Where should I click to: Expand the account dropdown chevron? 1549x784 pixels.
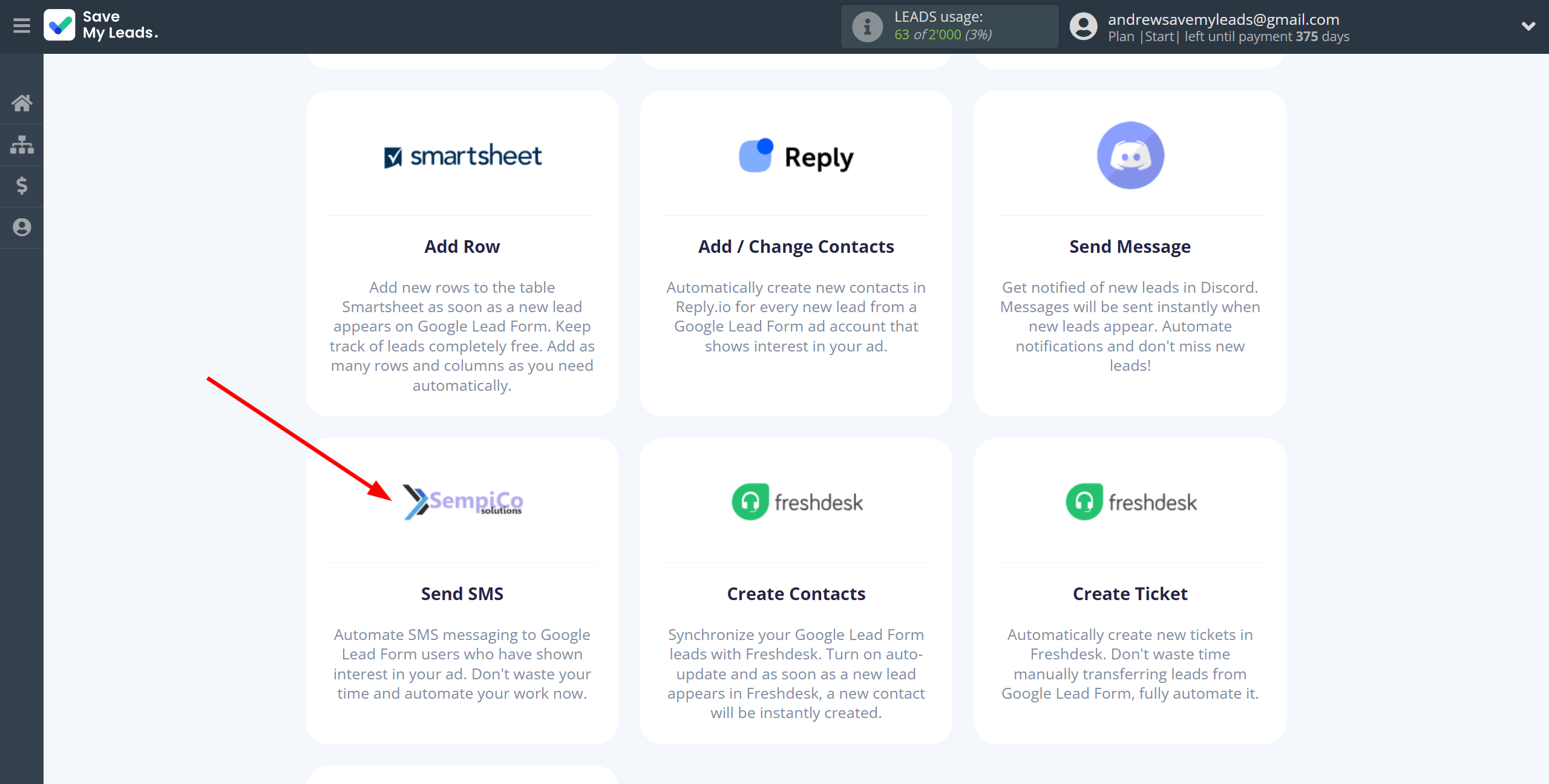tap(1528, 26)
